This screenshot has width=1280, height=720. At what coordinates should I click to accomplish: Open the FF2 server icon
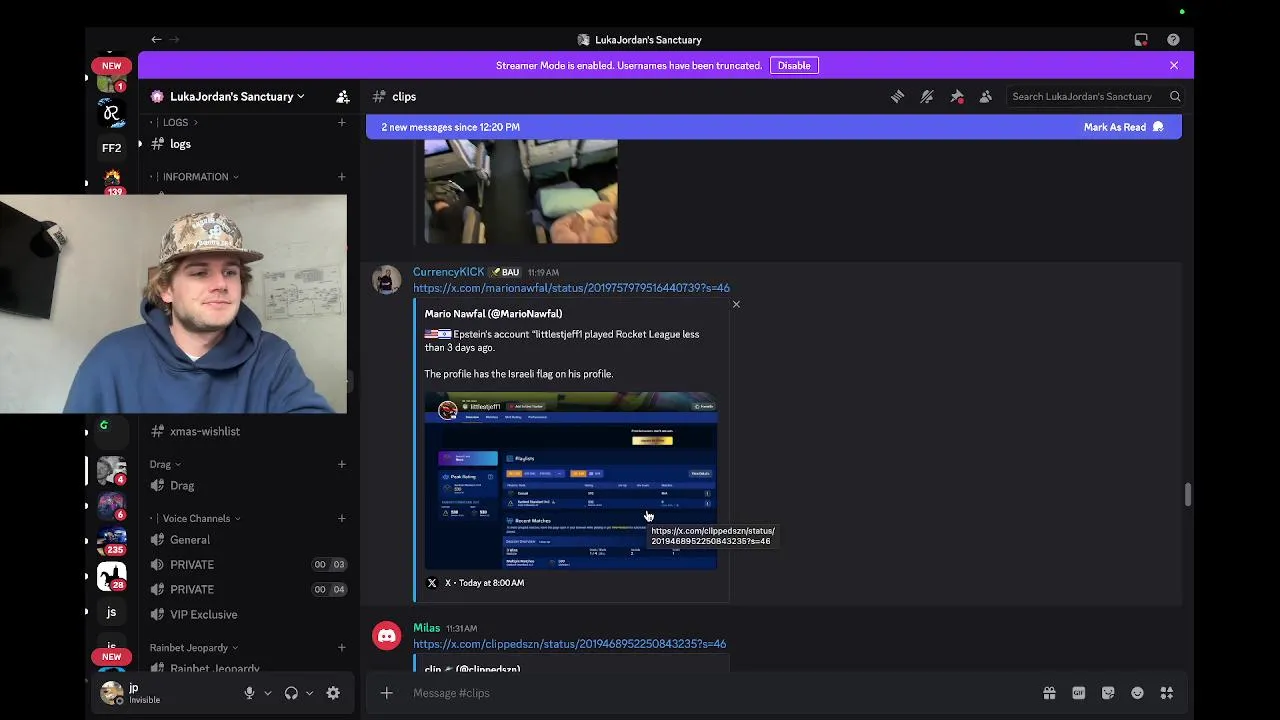pyautogui.click(x=111, y=148)
